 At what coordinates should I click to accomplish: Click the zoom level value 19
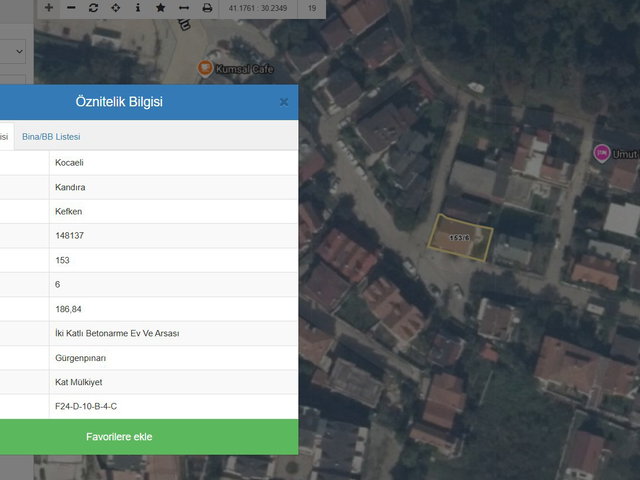(x=312, y=8)
